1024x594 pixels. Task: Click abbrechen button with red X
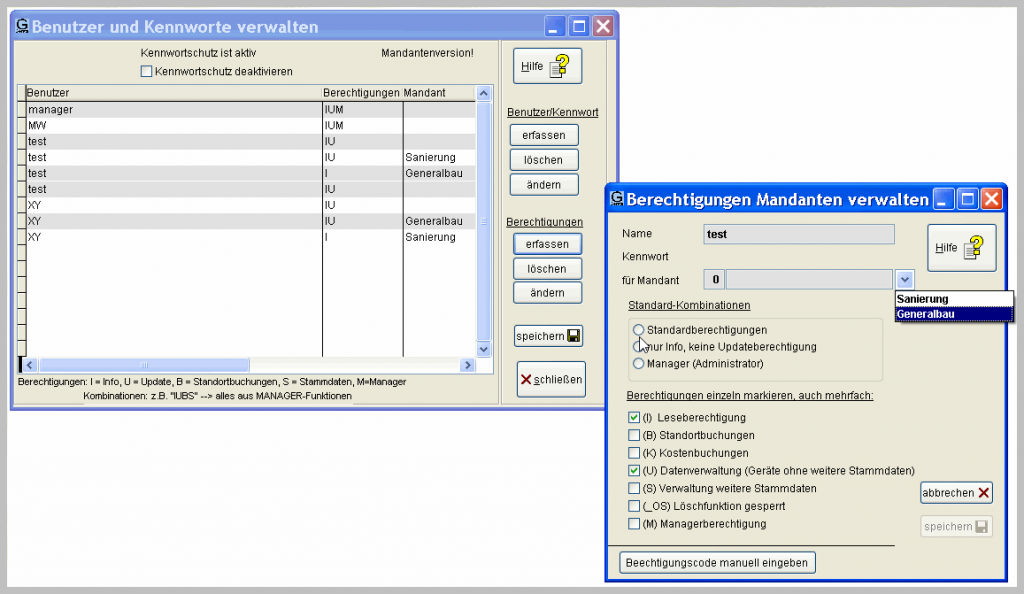point(956,493)
